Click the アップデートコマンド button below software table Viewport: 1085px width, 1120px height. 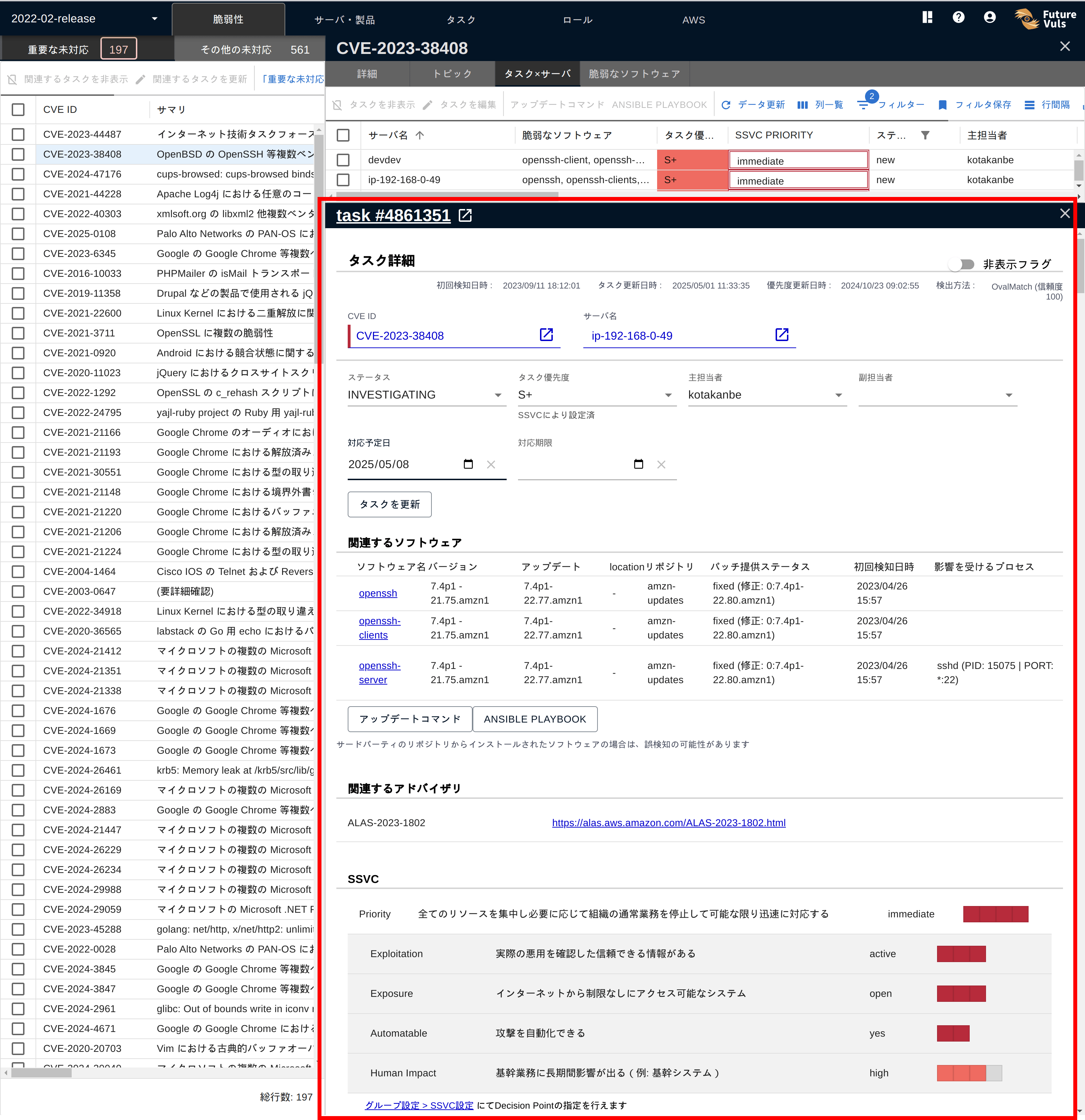(x=410, y=719)
